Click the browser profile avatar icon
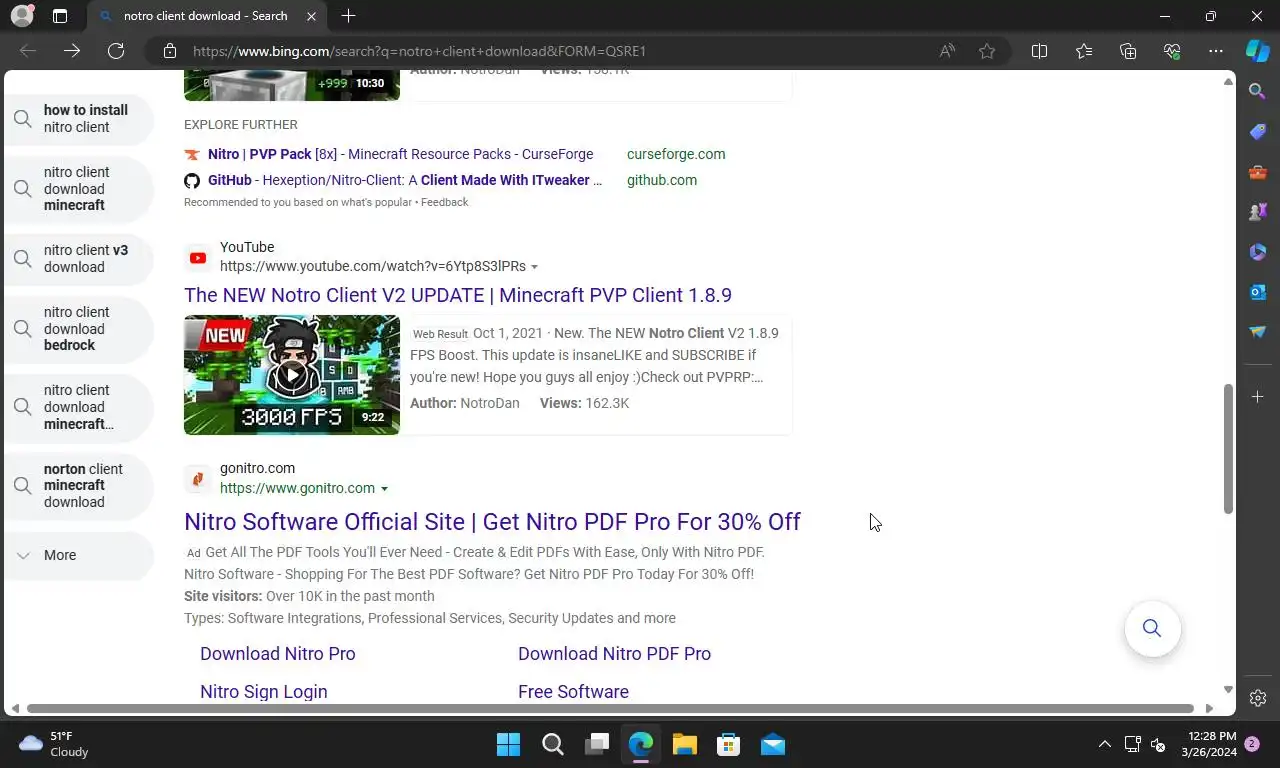 pos(22,16)
